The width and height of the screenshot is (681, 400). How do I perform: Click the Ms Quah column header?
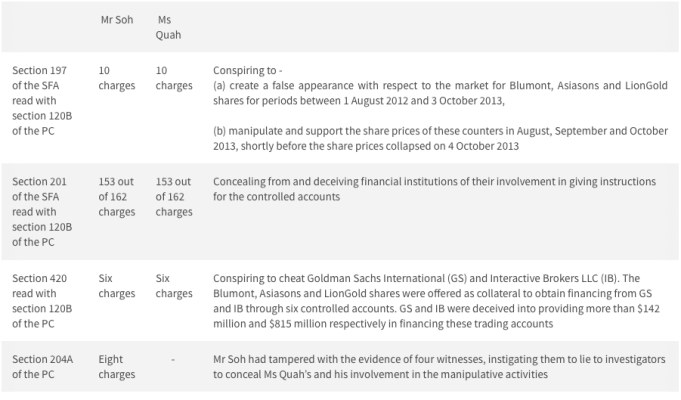[168, 27]
